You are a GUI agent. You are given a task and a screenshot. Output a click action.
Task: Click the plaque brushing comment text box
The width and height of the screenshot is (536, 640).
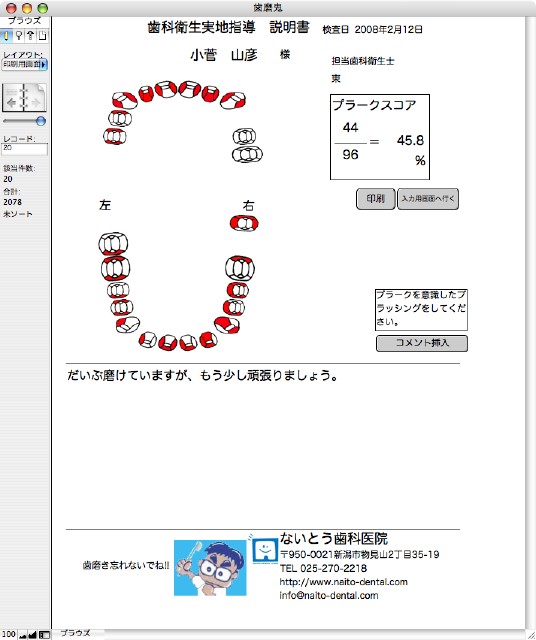(x=421, y=310)
